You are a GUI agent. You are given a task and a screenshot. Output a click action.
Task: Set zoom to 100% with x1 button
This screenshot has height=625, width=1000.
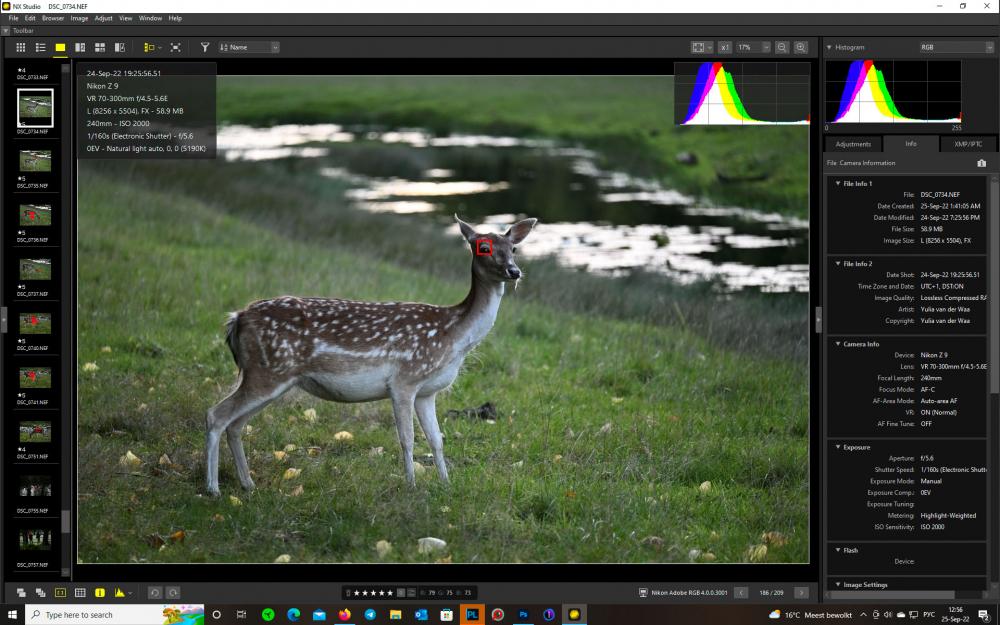coord(724,47)
